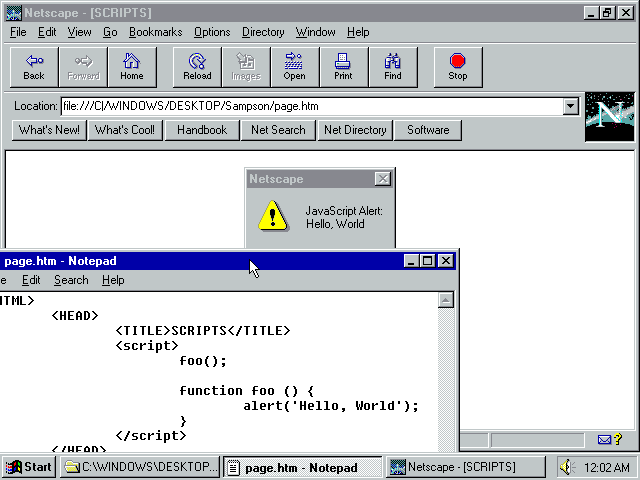This screenshot has width=640, height=480.
Task: Open Netscape Help menu
Action: 358,32
